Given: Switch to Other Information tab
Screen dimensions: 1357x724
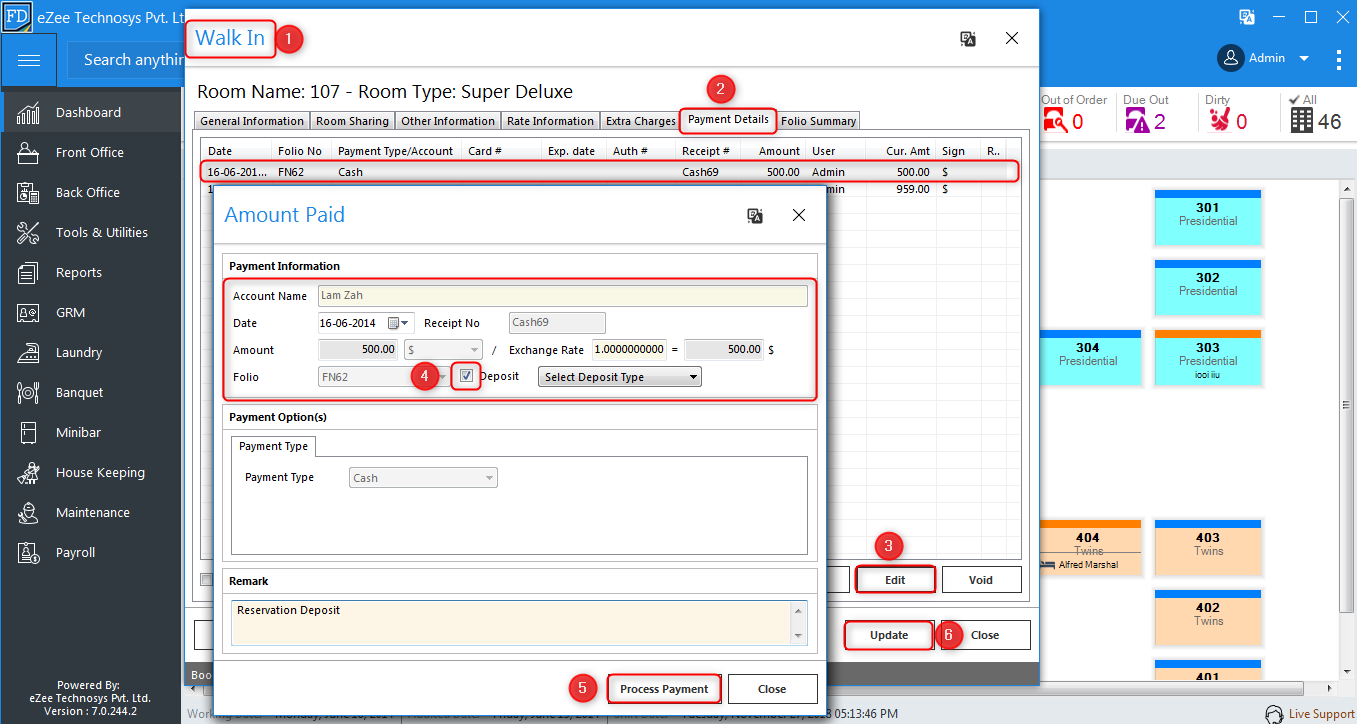Looking at the screenshot, I should tap(448, 121).
